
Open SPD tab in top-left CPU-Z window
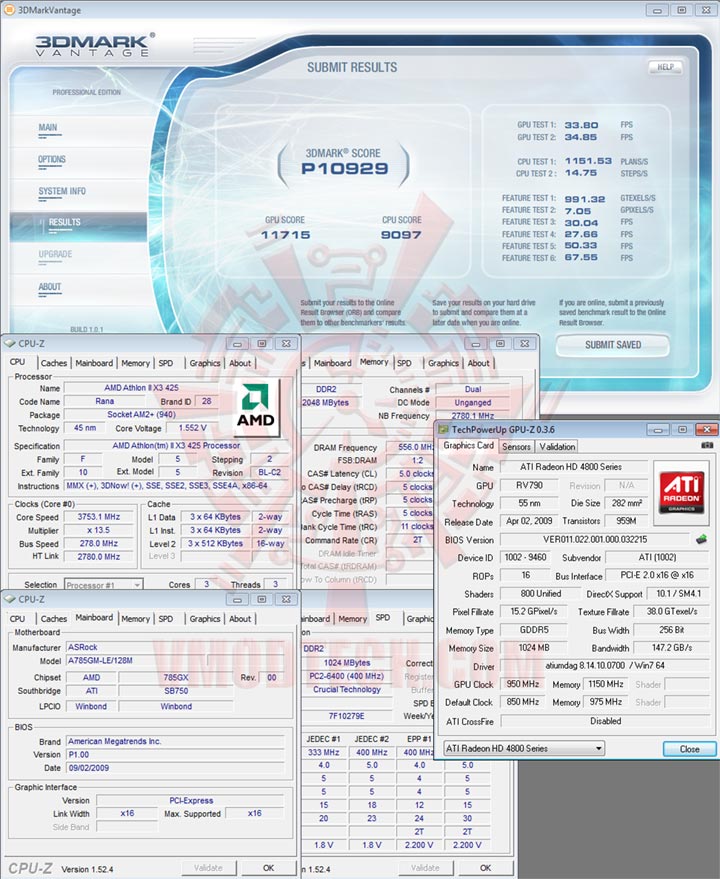point(166,363)
